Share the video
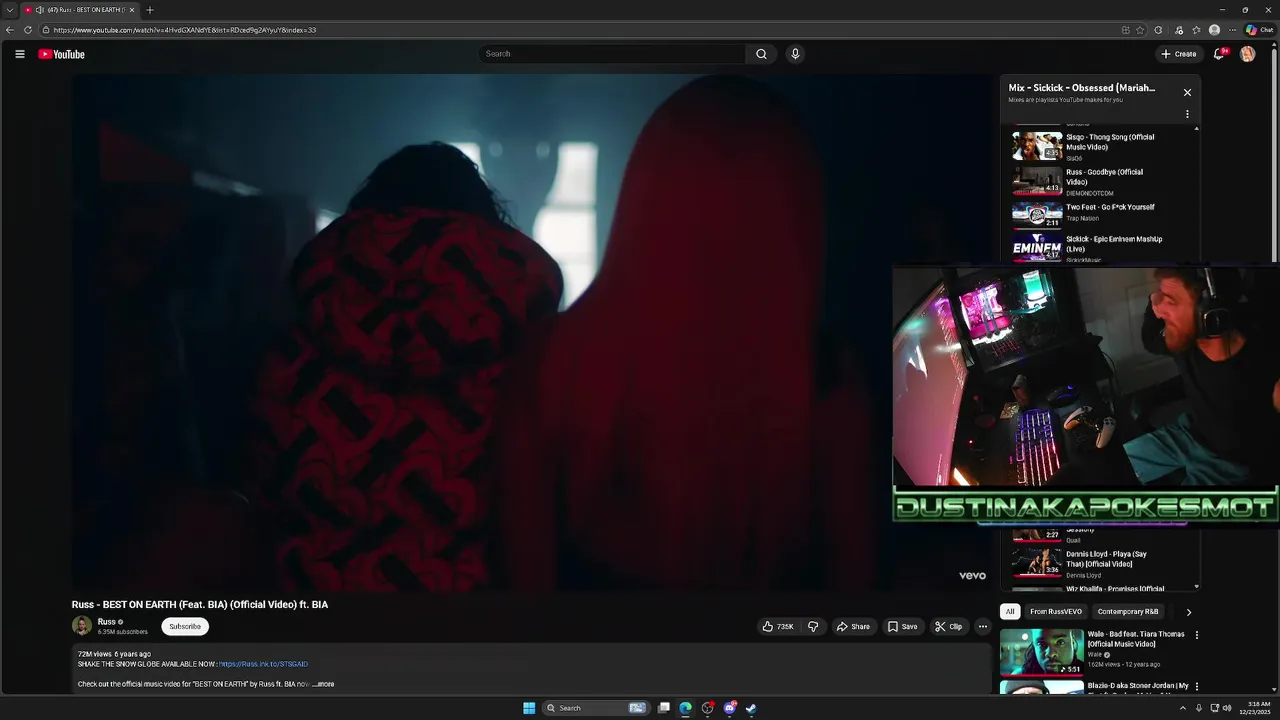The image size is (1280, 720). 853,627
